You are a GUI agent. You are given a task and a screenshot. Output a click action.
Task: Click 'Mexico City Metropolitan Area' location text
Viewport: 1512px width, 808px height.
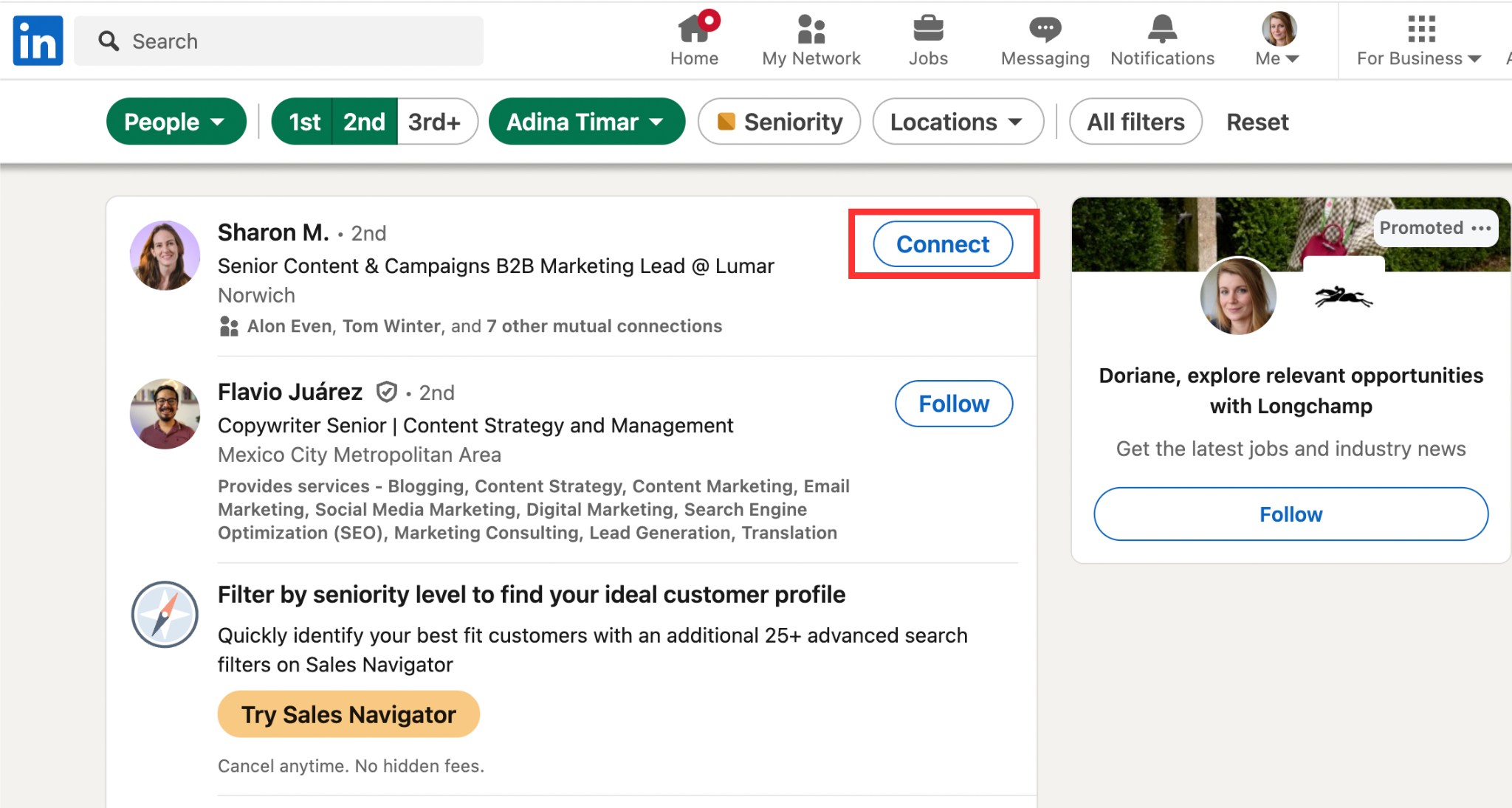(360, 455)
